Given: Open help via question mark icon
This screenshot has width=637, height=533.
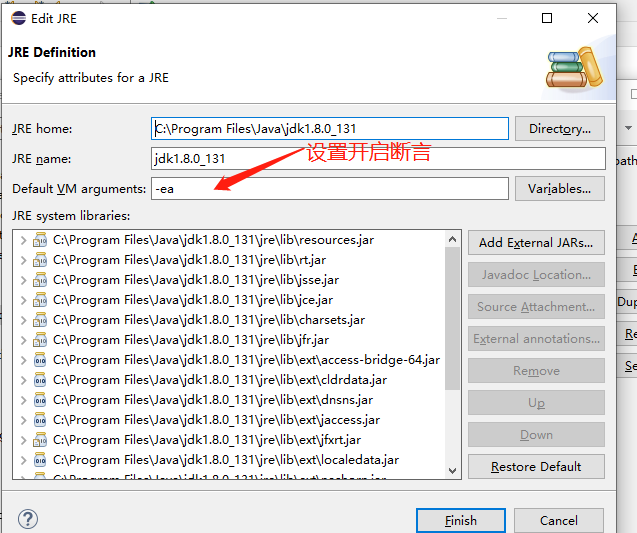Looking at the screenshot, I should point(28,519).
